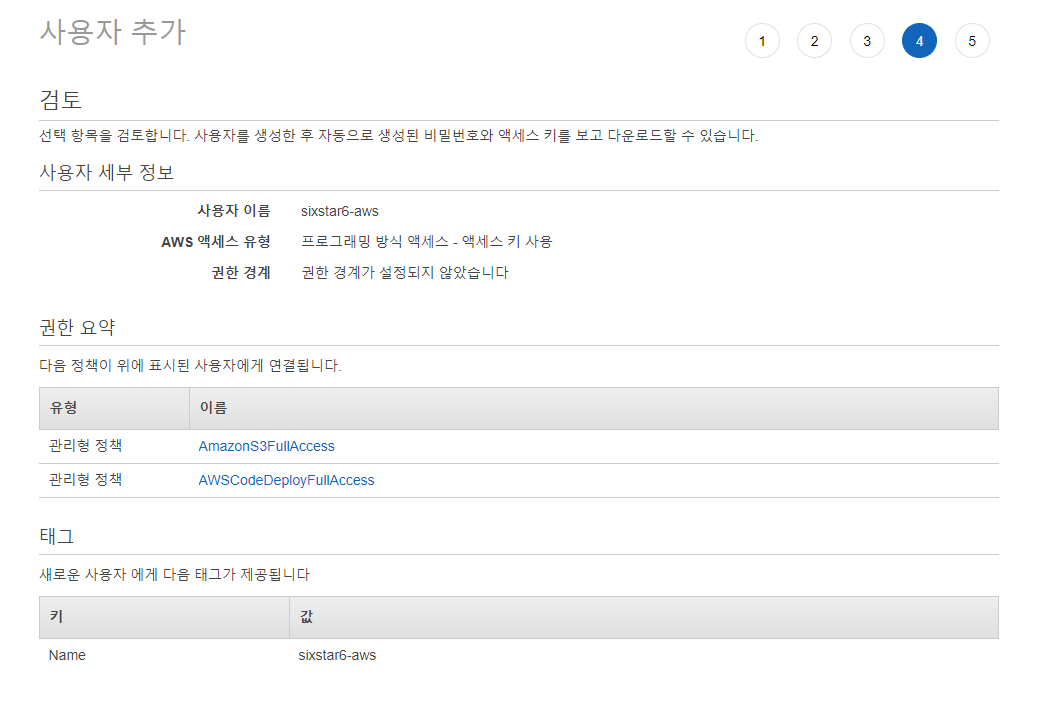Image resolution: width=1060 pixels, height=703 pixels.
Task: Jump back to step 2 circle
Action: [814, 41]
